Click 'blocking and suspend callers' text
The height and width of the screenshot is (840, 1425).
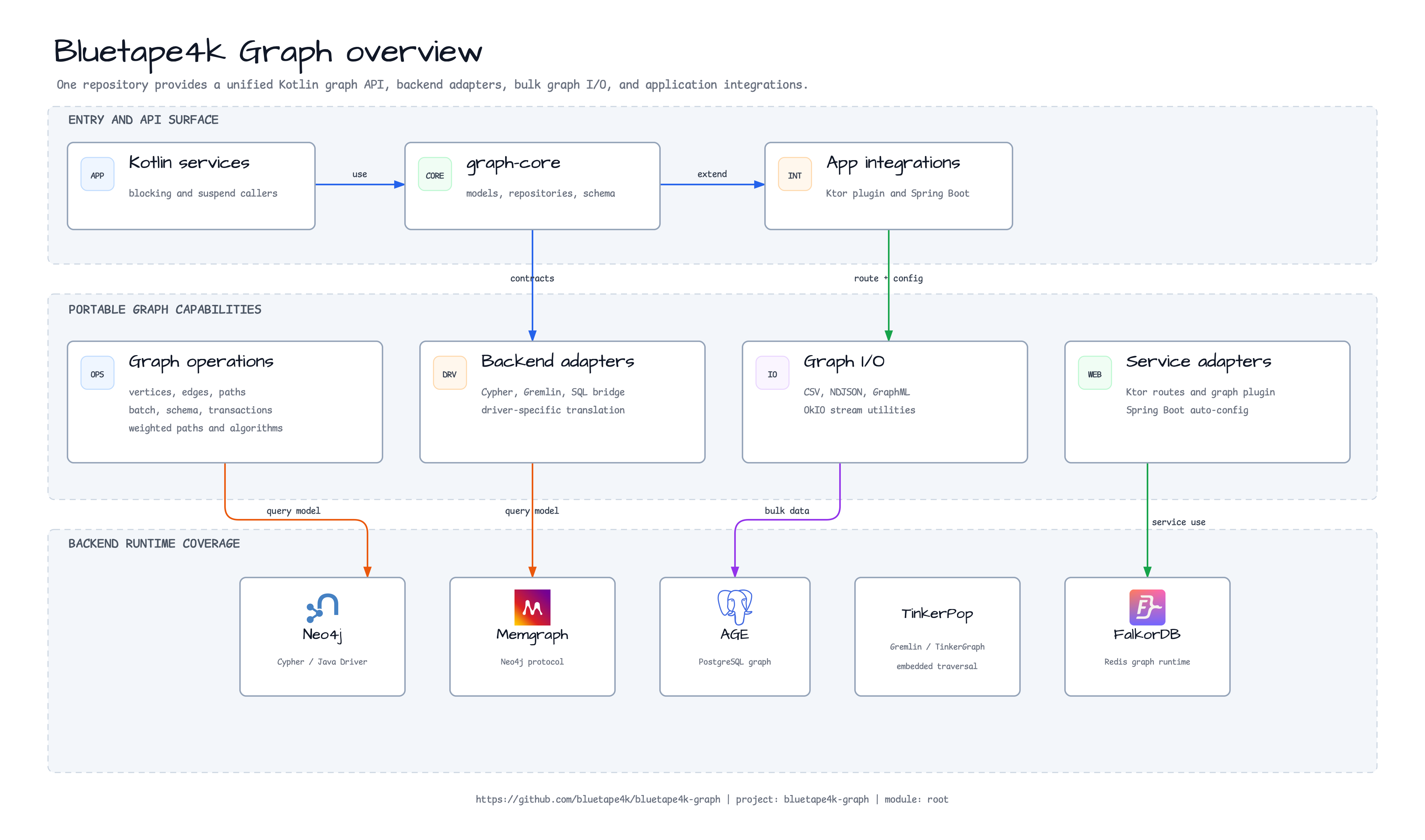[202, 193]
